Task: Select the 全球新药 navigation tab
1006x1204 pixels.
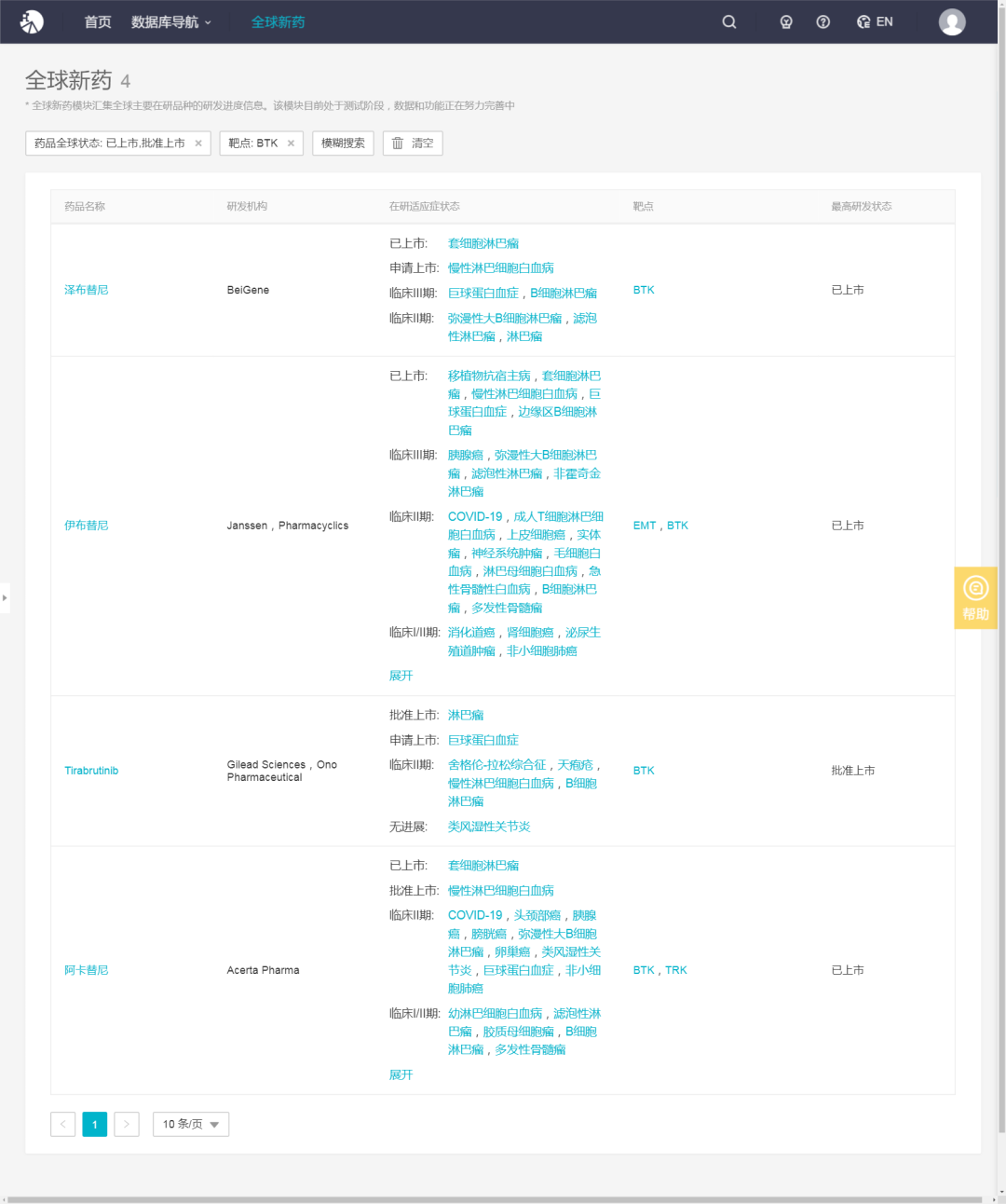Action: click(278, 22)
